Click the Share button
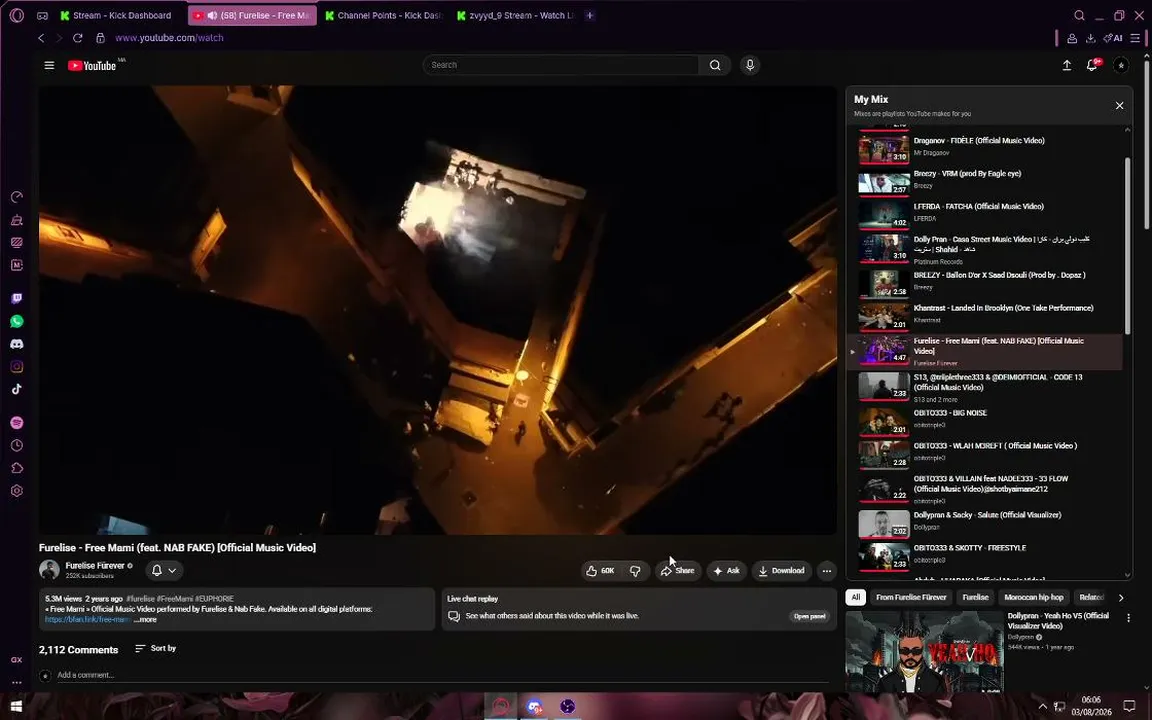1152x720 pixels. point(677,571)
